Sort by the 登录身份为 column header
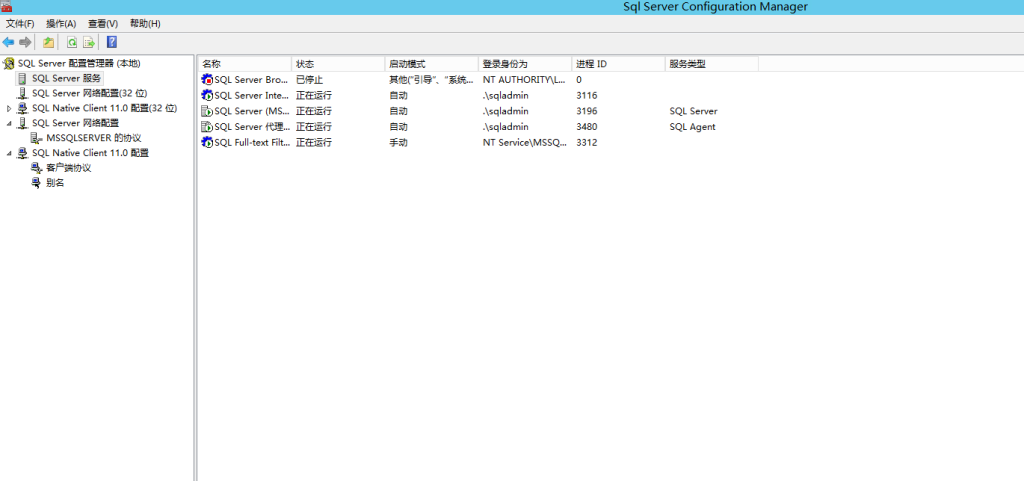 point(525,64)
